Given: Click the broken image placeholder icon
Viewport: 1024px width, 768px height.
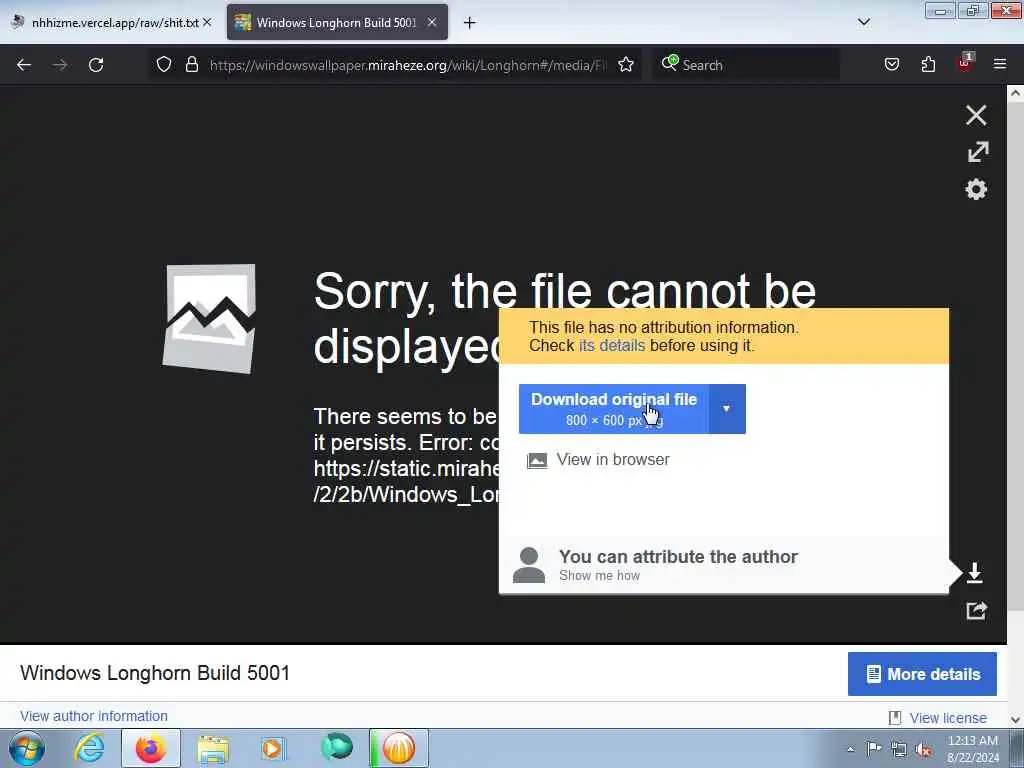Looking at the screenshot, I should point(209,319).
